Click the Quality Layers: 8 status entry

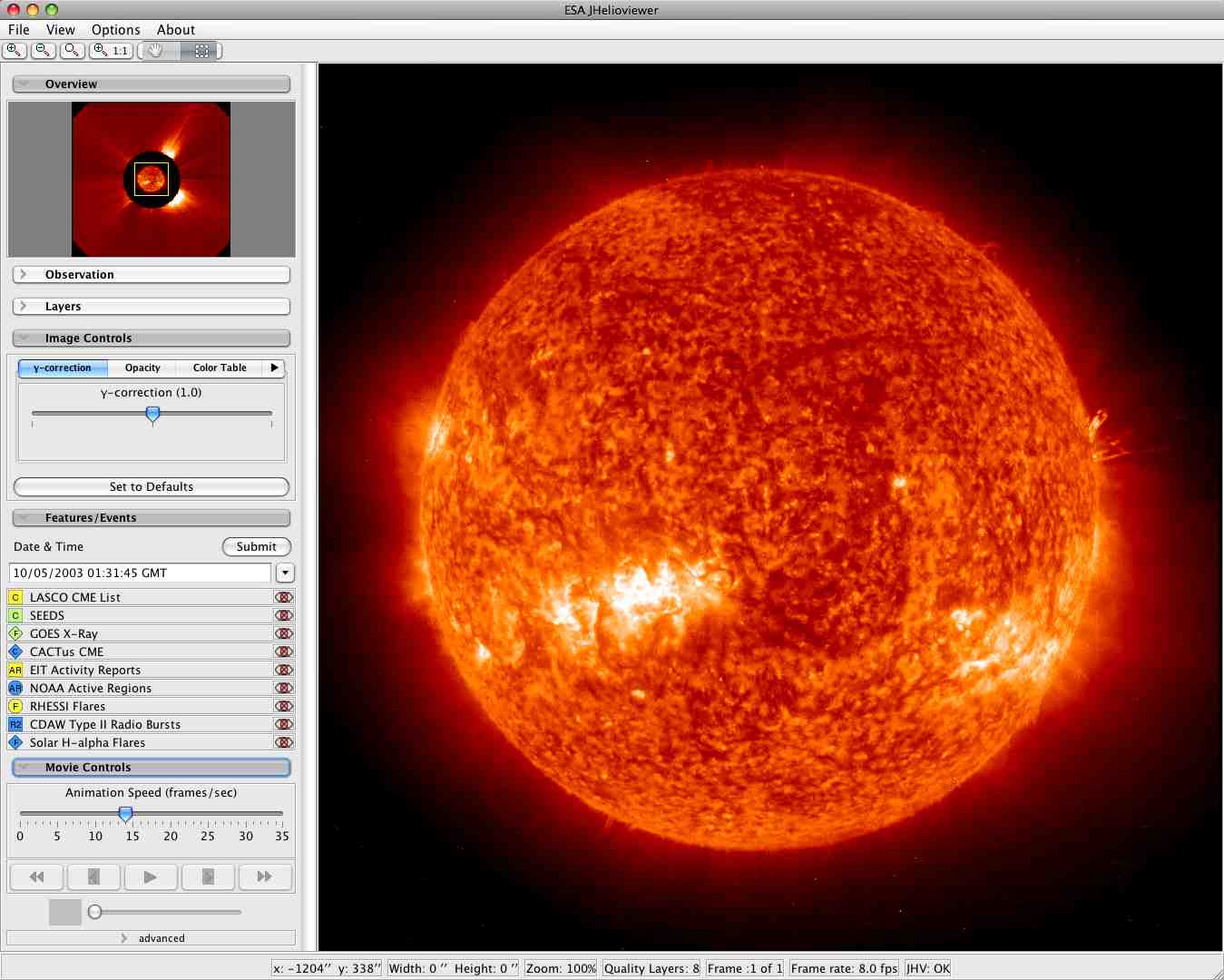(651, 968)
